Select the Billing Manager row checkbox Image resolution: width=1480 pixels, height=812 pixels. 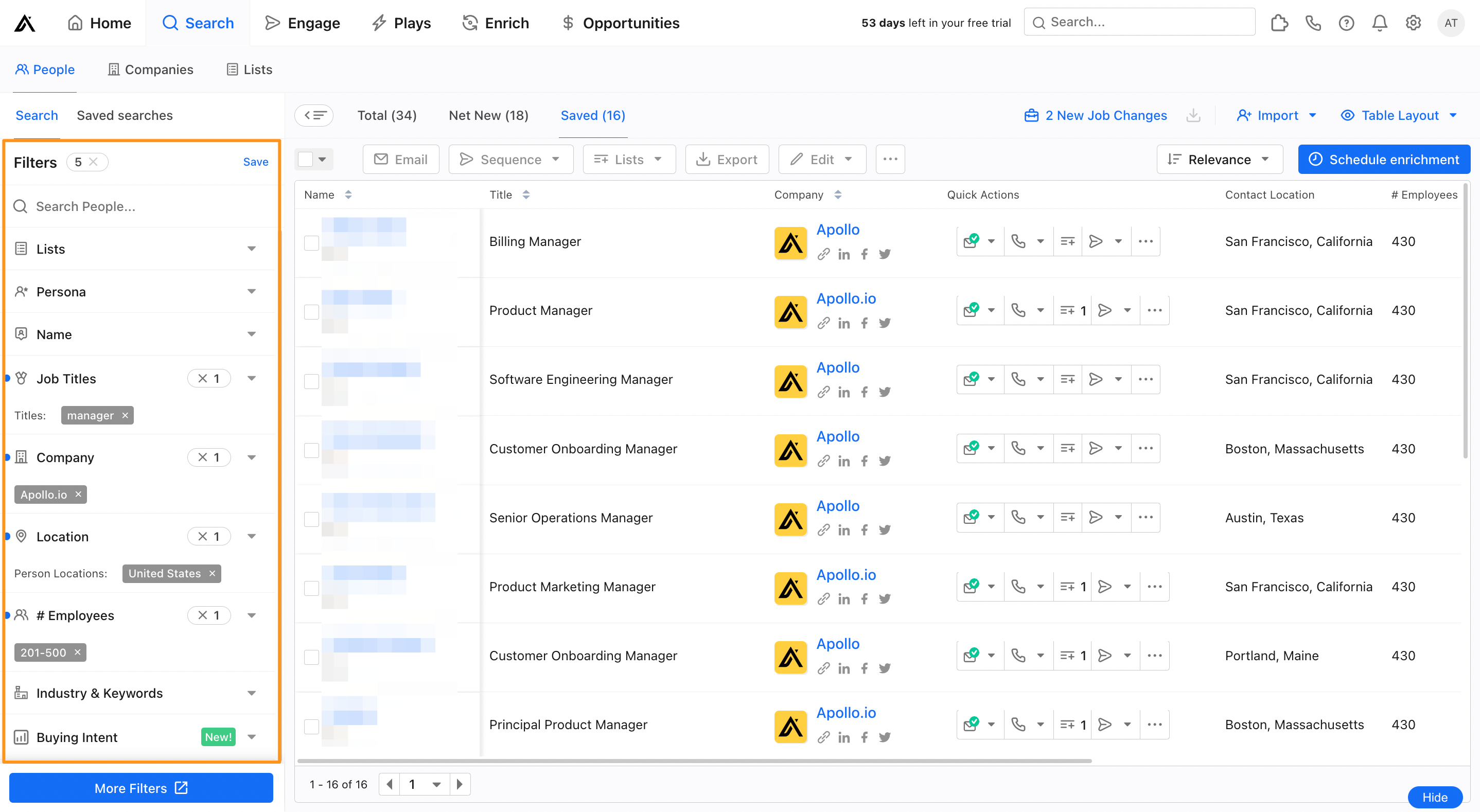[x=311, y=243]
